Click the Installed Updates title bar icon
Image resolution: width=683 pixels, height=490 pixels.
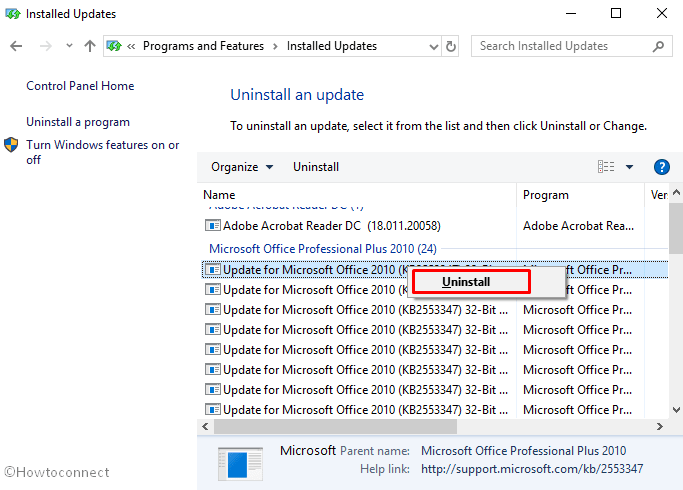pos(13,14)
